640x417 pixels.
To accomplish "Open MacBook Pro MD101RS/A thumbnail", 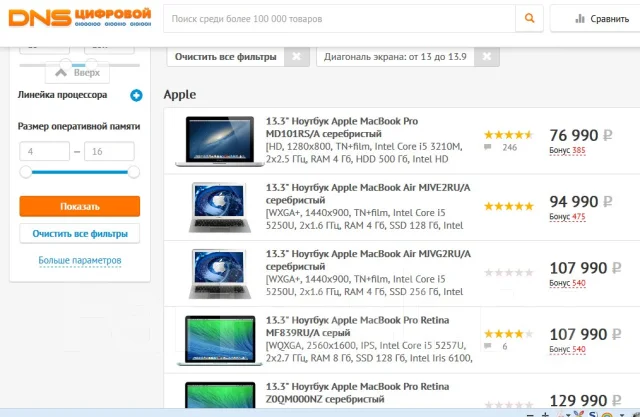I will 220,141.
